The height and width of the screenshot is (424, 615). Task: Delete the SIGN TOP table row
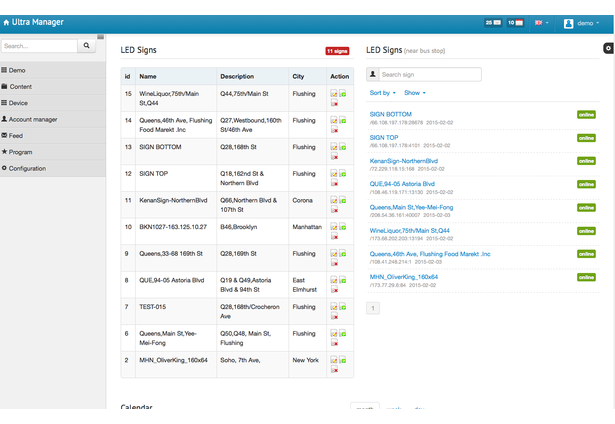pos(334,183)
